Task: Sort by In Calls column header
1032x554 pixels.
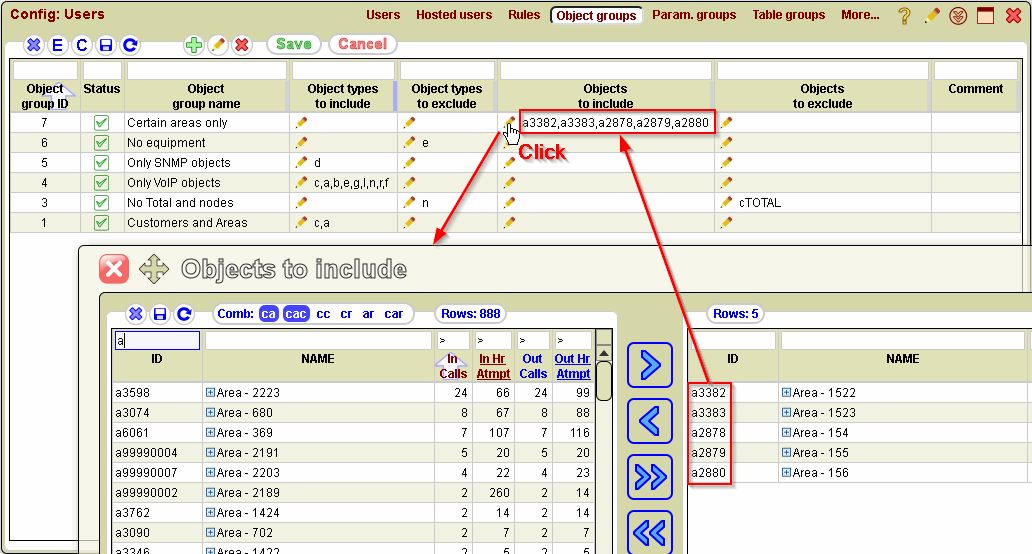Action: tap(453, 366)
